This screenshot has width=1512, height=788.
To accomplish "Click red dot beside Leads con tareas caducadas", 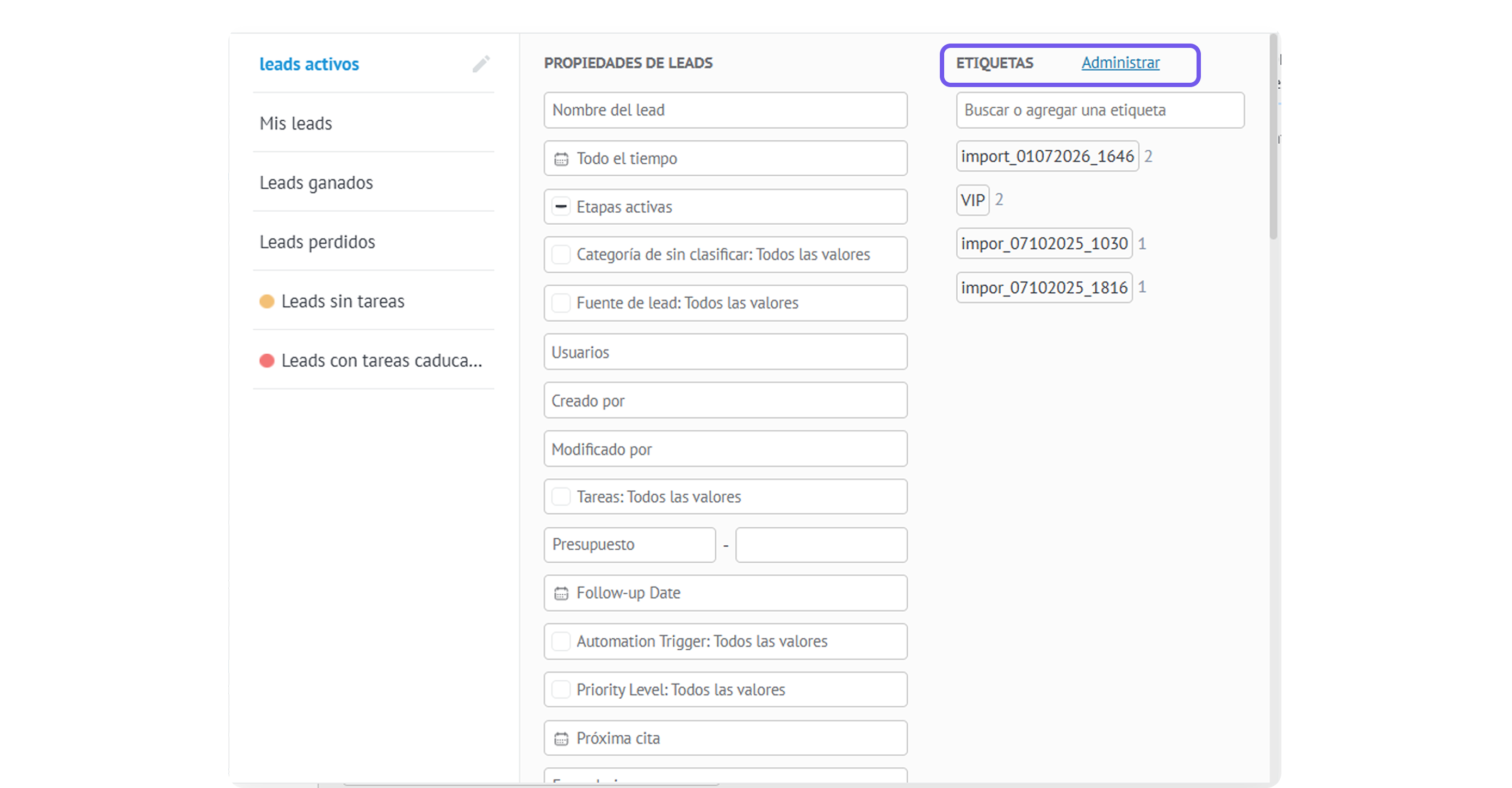I will [267, 360].
